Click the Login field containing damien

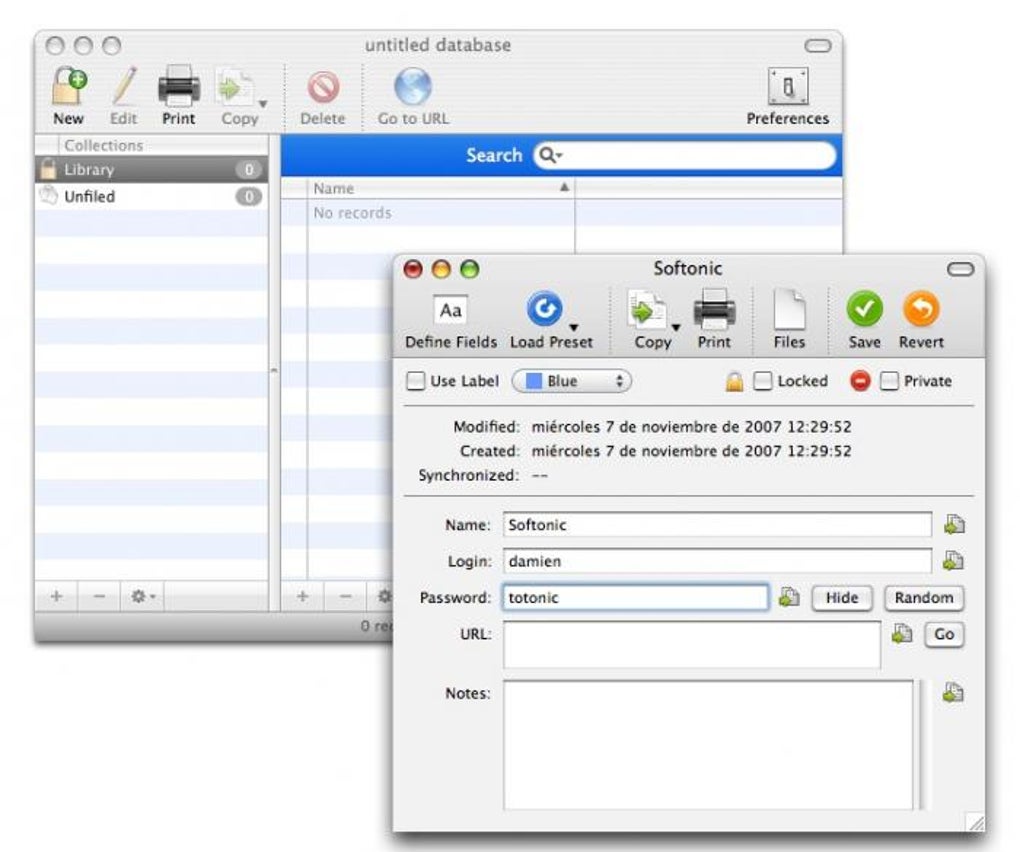click(717, 561)
